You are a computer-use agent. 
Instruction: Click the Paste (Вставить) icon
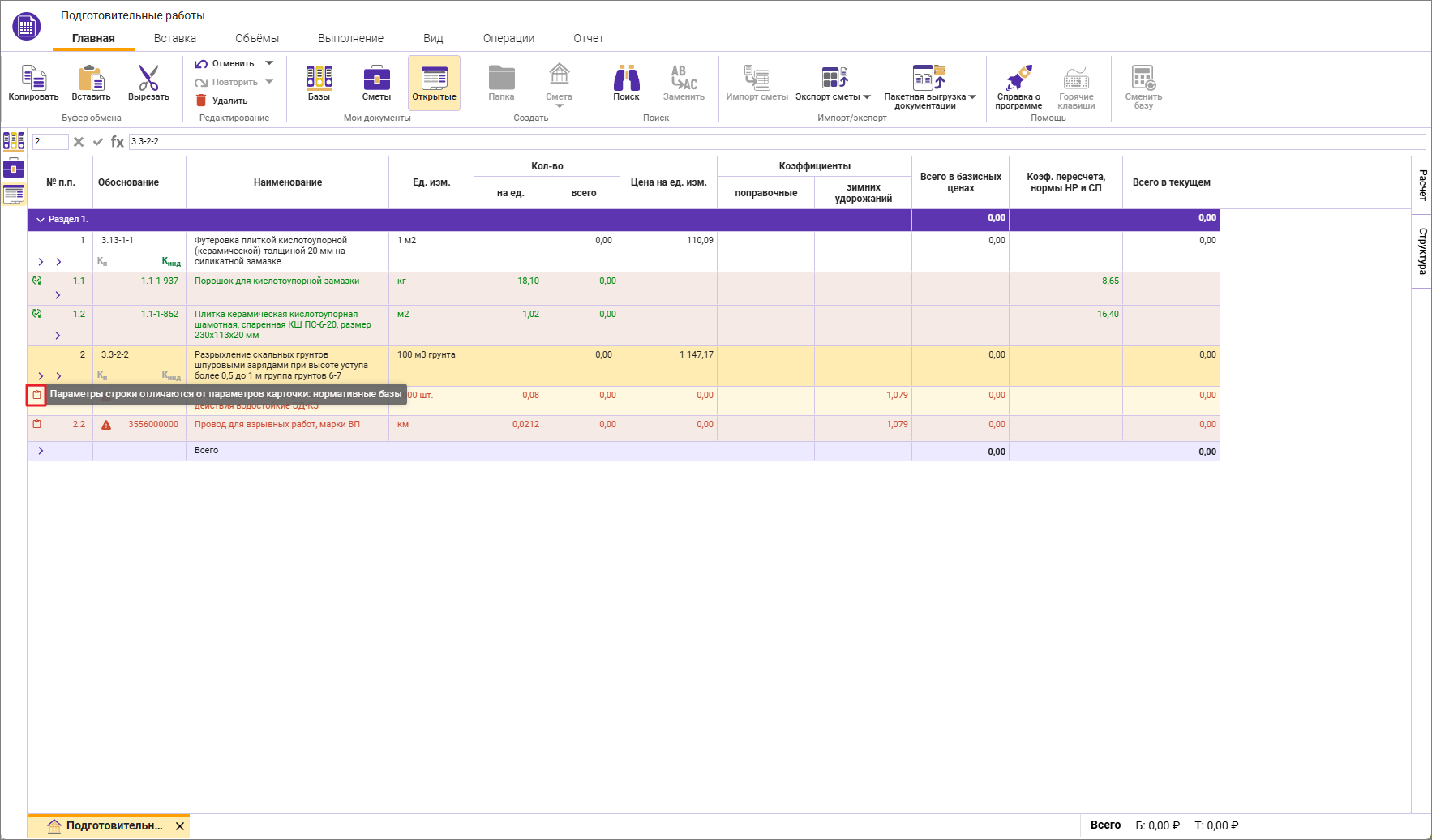tap(91, 79)
